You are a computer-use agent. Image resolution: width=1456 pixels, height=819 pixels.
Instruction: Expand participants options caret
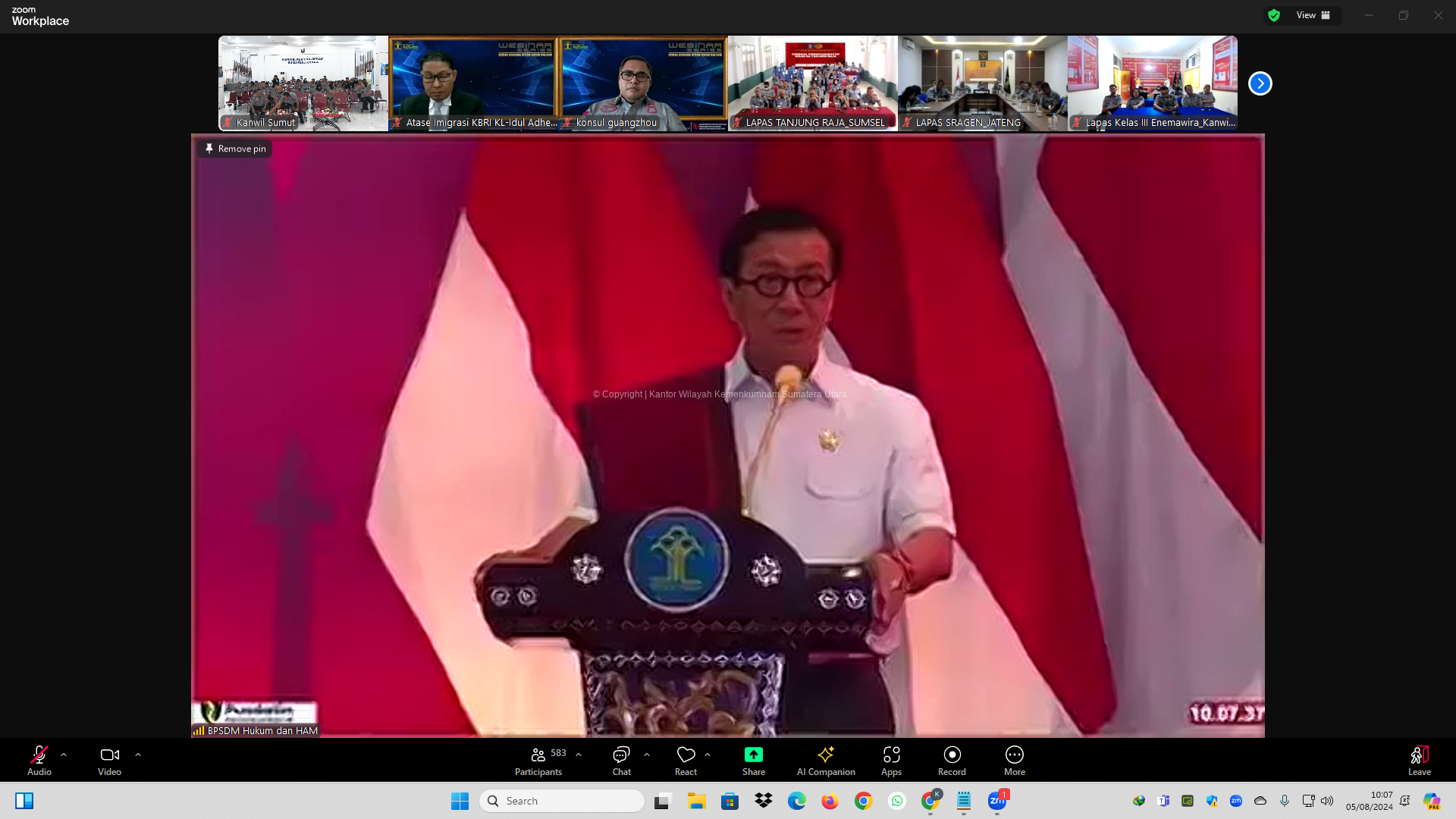click(579, 755)
